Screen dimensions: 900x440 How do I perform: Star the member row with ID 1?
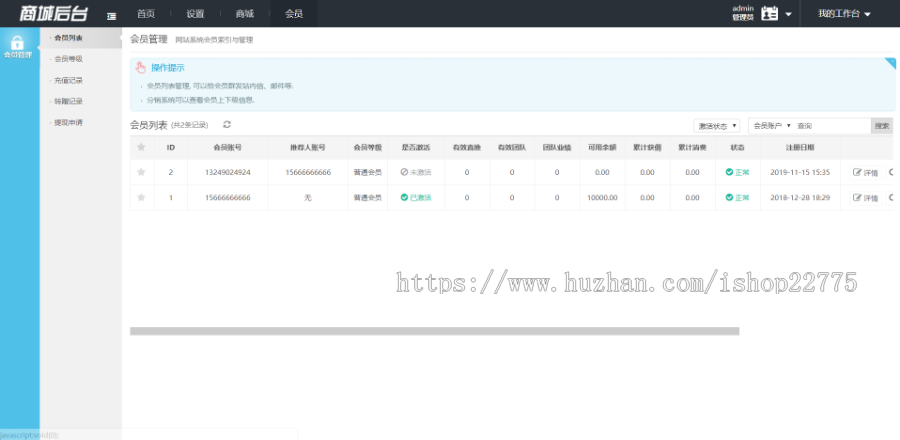tap(141, 197)
